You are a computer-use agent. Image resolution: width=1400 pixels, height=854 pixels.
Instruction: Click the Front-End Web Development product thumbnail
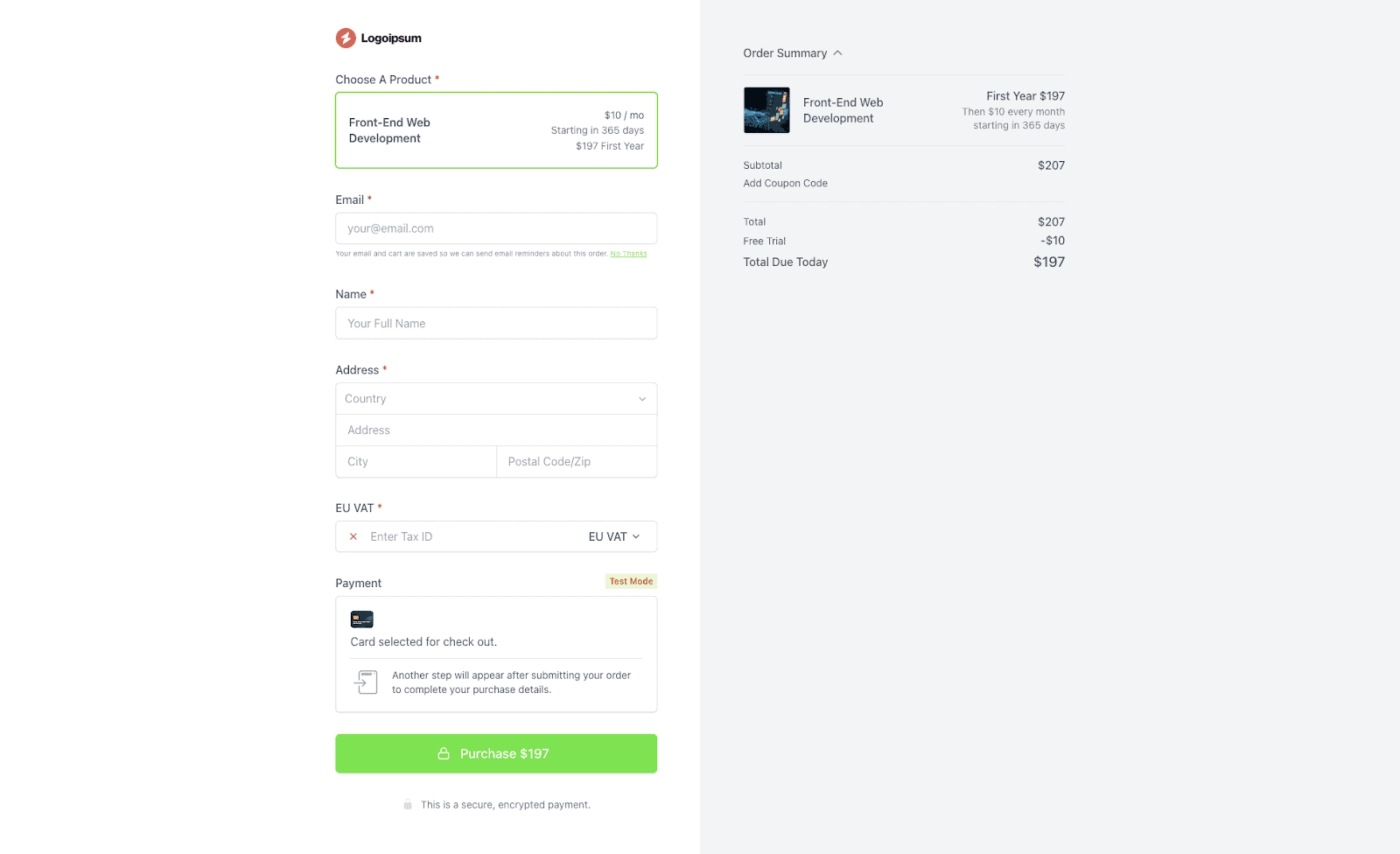[766, 110]
